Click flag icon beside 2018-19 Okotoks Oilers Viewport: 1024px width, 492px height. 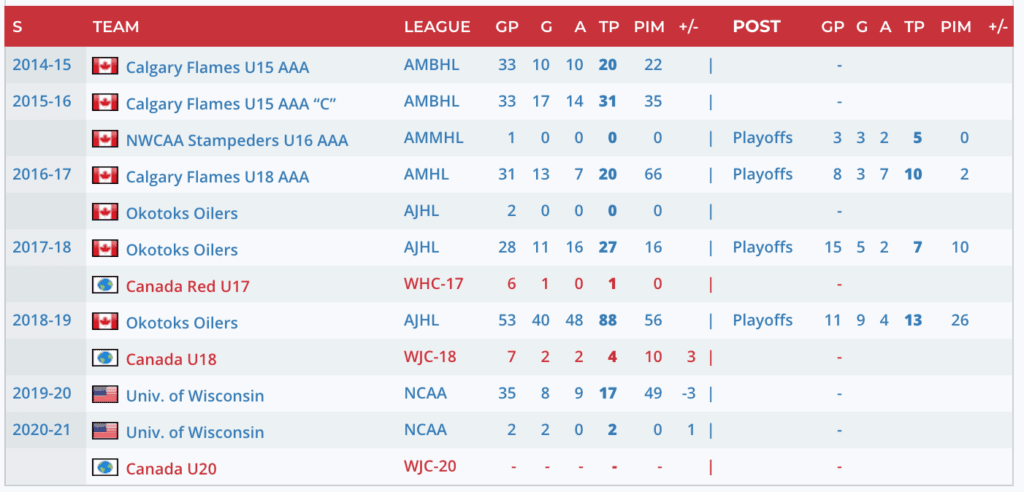[105, 322]
